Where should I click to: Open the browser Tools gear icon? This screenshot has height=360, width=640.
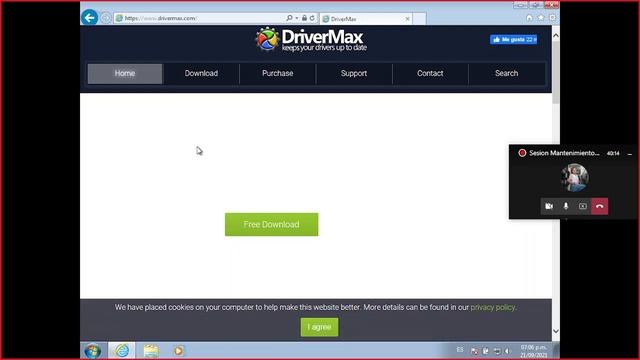tap(552, 18)
